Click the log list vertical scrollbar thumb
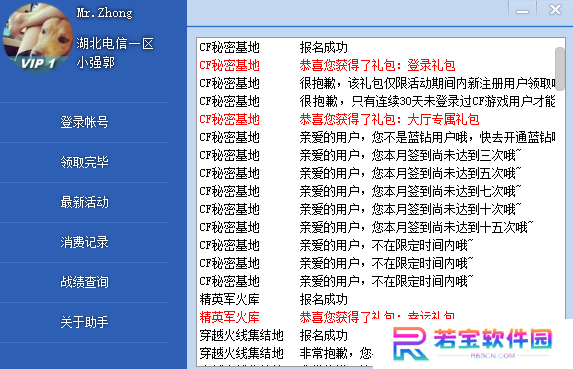The width and height of the screenshot is (573, 369). coord(559,69)
